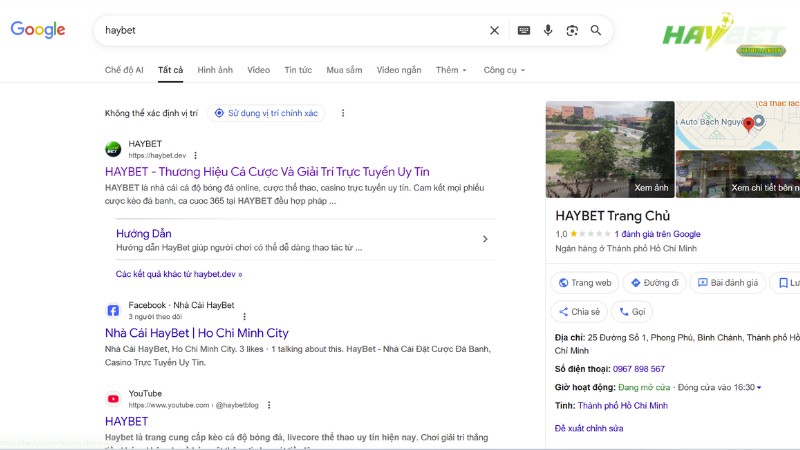
Task: Open three-dot menu beside YouTube result
Action: 269,405
